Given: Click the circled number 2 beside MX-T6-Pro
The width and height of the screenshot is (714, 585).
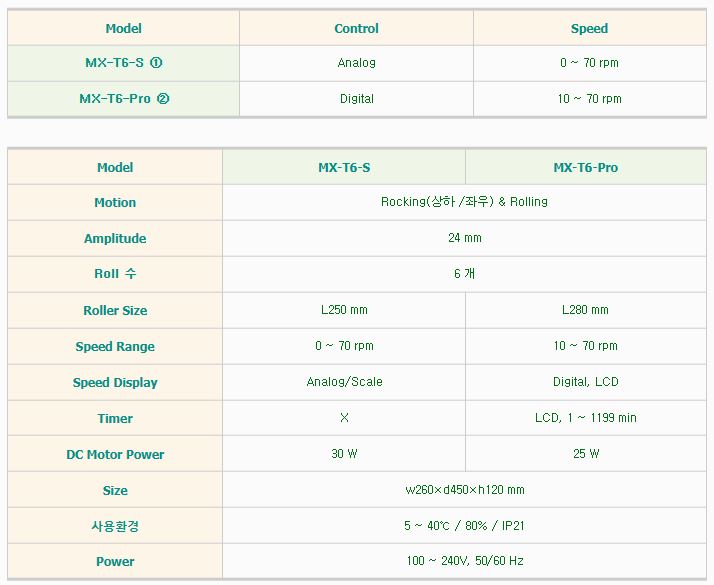Looking at the screenshot, I should (163, 99).
